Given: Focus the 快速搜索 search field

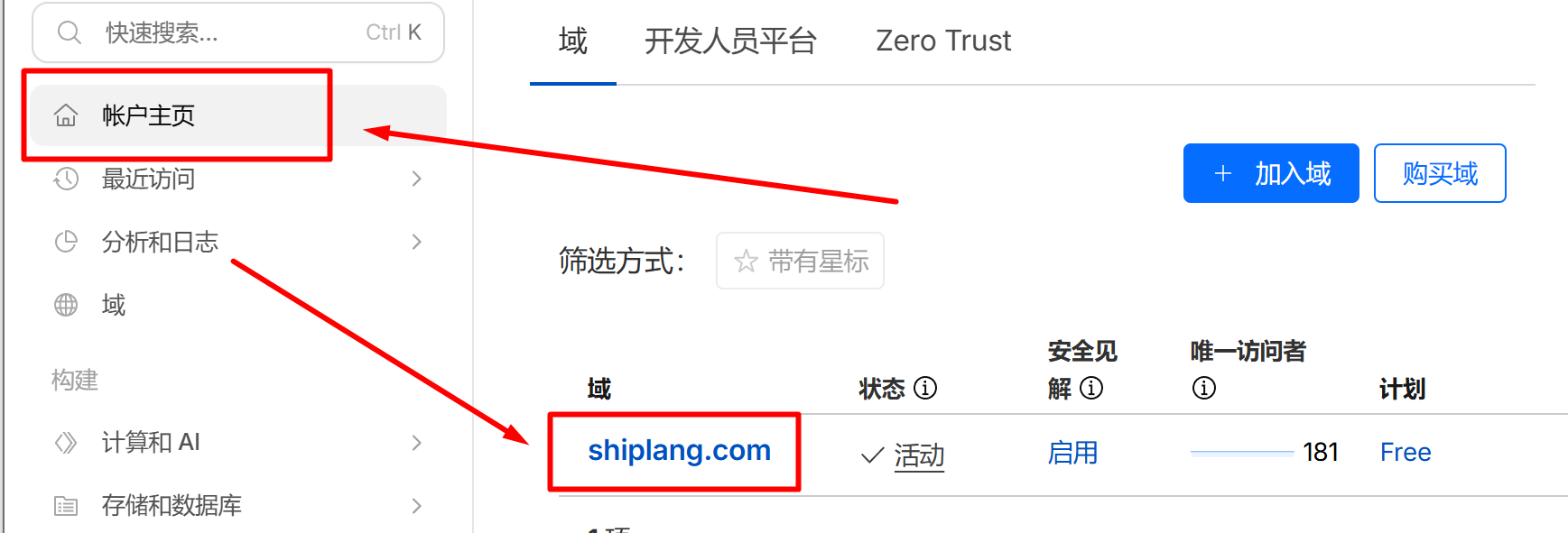Looking at the screenshot, I should 238,32.
